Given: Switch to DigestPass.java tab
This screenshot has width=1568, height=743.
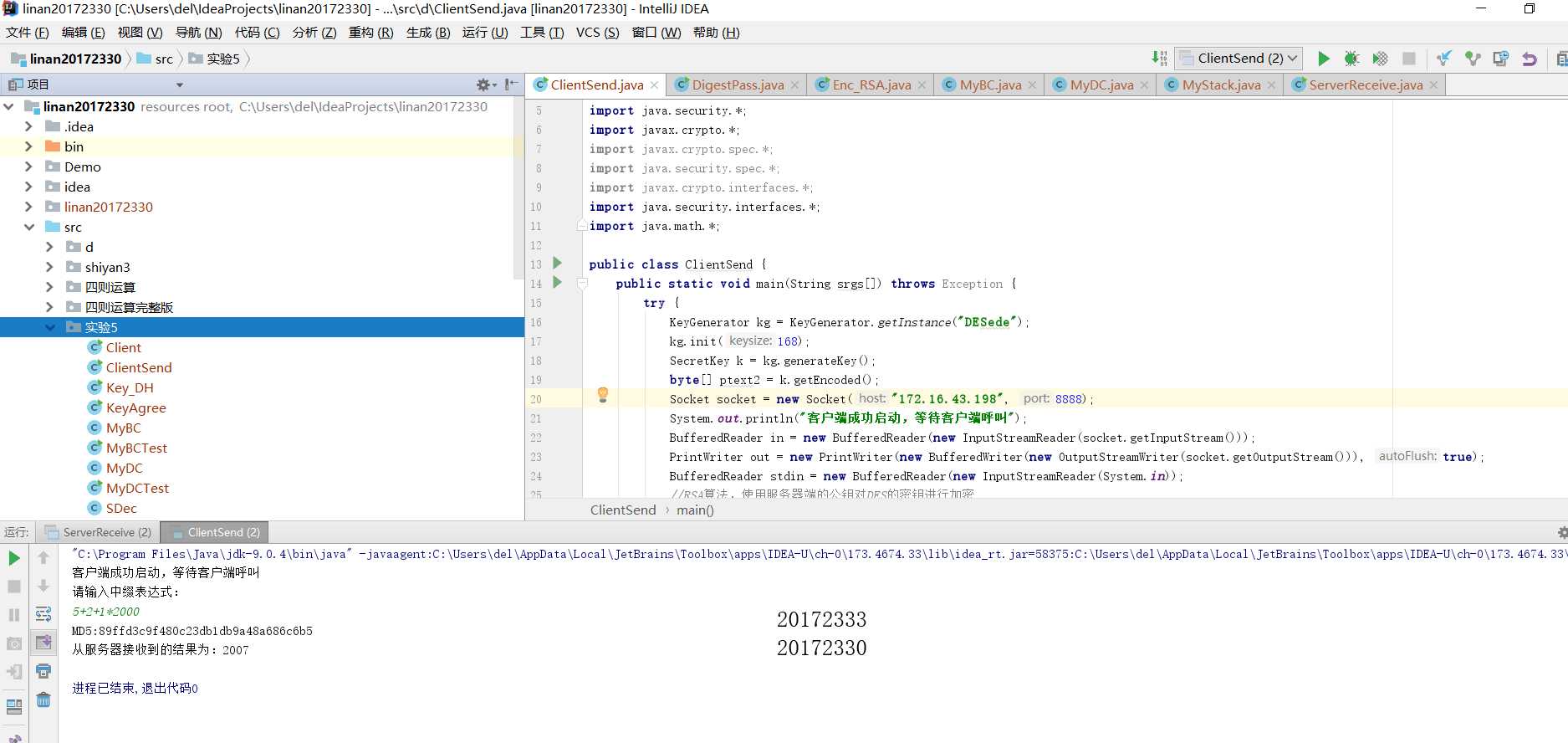Looking at the screenshot, I should [x=738, y=85].
